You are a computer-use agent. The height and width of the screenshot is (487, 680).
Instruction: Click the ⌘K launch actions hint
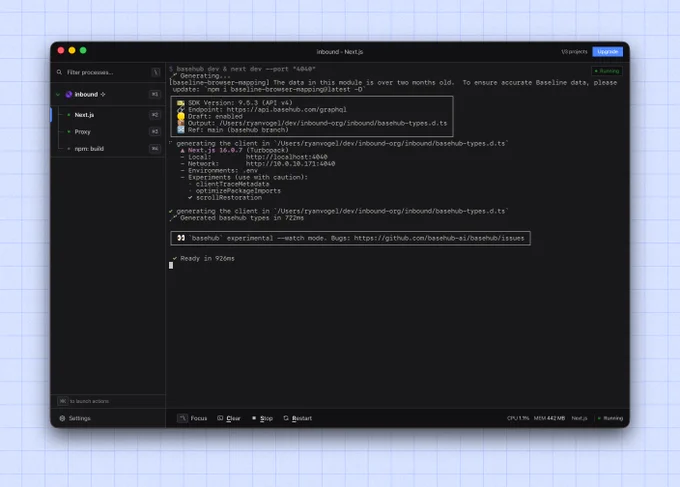coord(83,401)
